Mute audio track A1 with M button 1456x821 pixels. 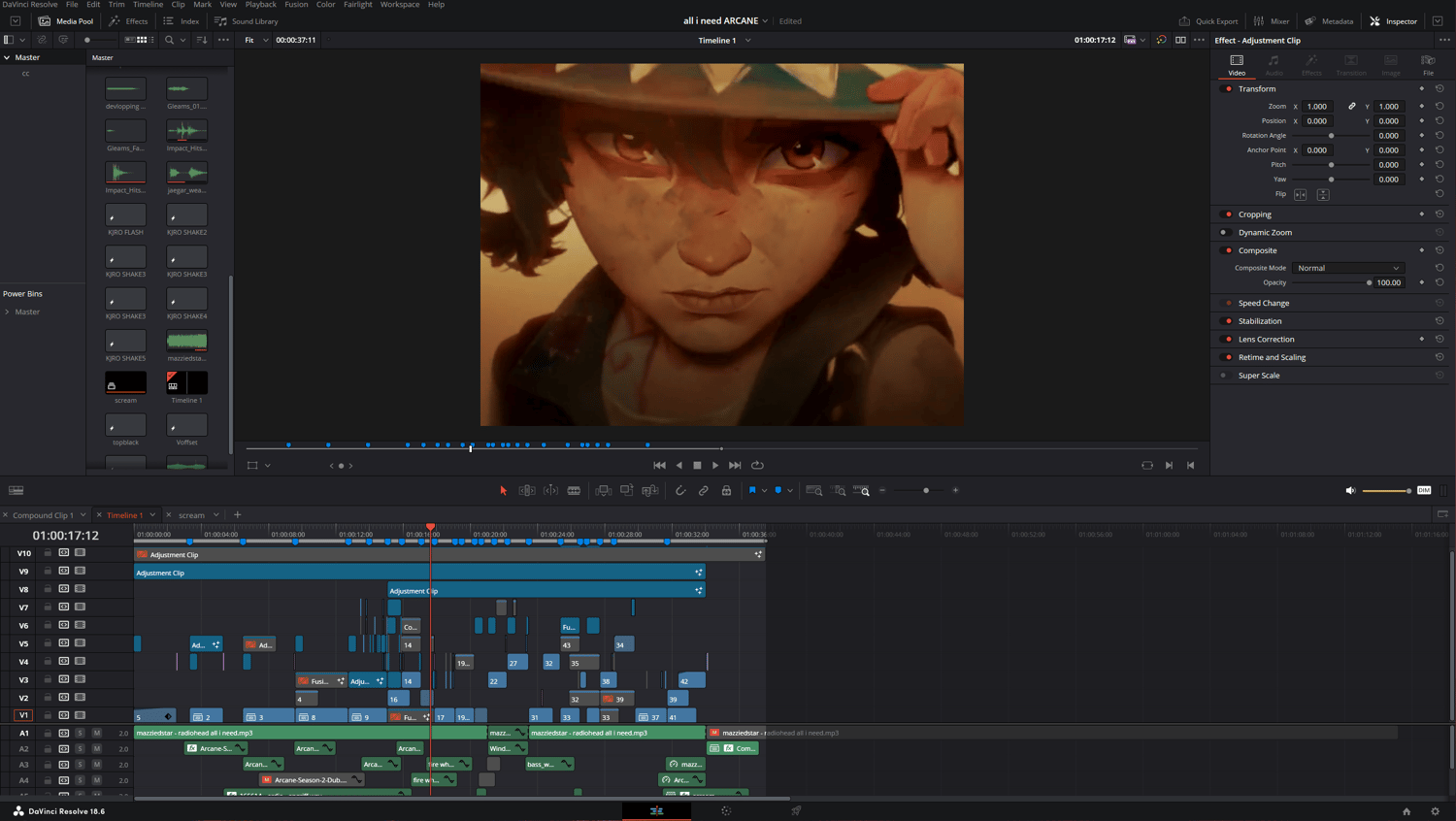tap(97, 733)
